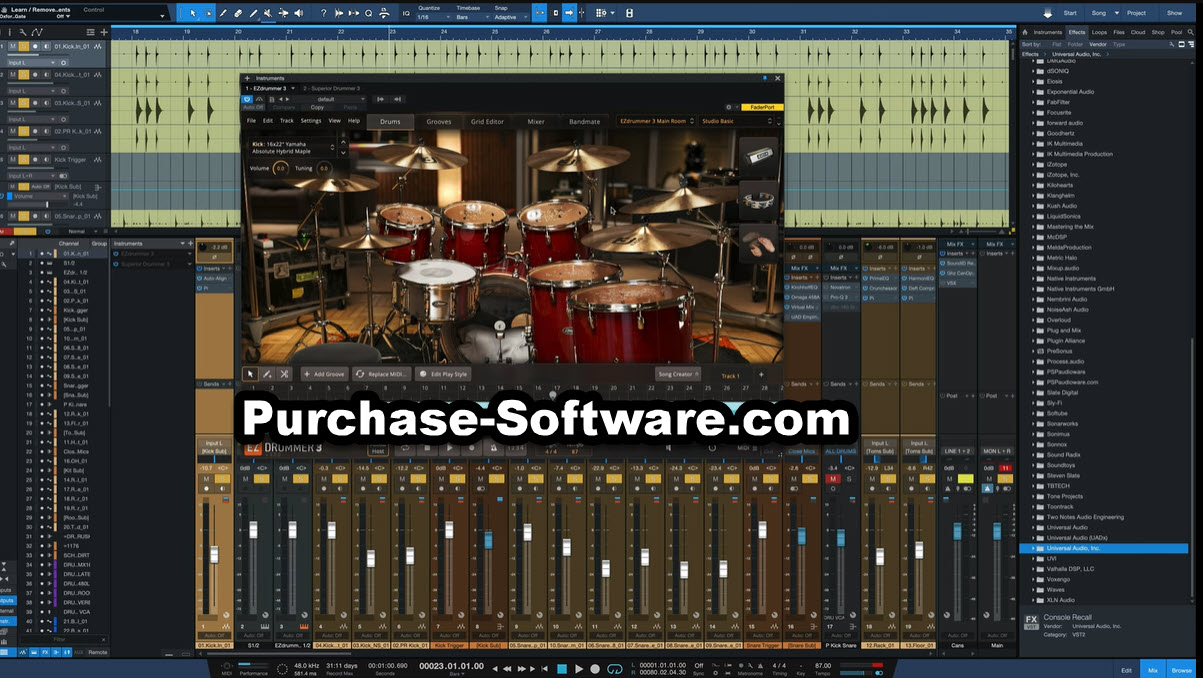1203x678 pixels.
Task: Select the Arrow tool in the toolbar
Action: (193, 13)
